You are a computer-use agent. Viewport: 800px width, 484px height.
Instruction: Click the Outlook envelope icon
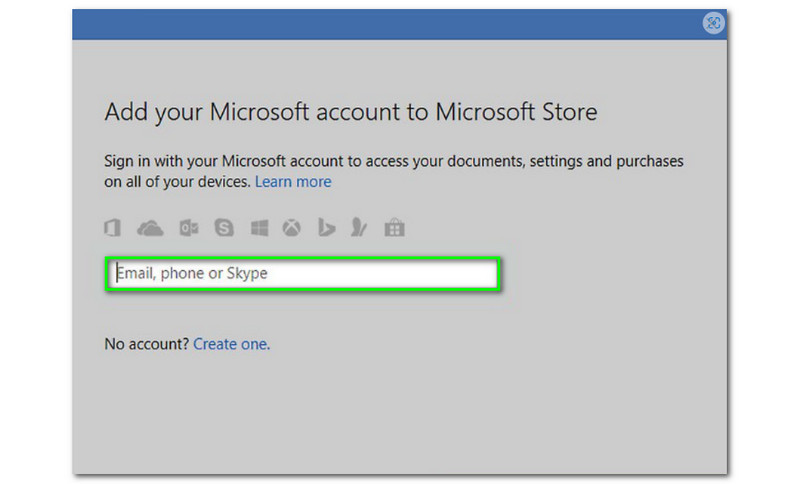188,229
